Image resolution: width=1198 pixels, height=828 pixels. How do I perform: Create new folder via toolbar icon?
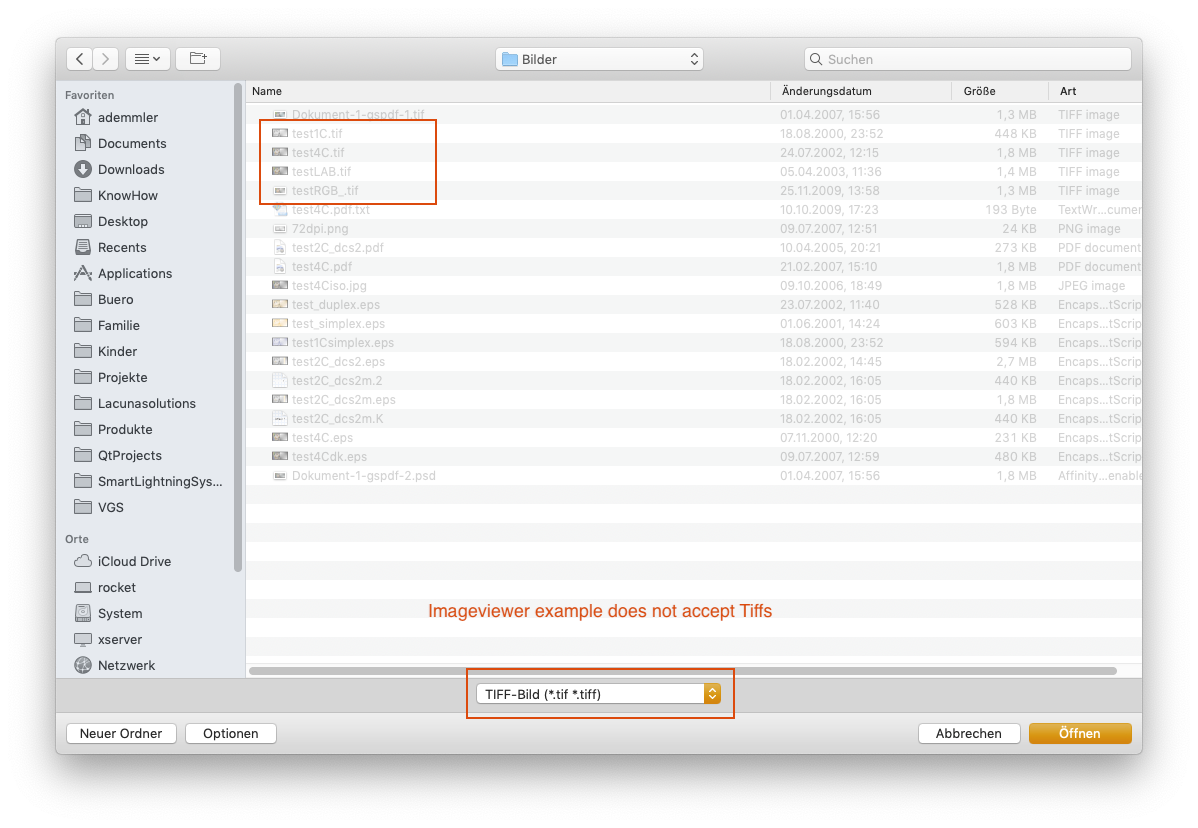[x=198, y=59]
